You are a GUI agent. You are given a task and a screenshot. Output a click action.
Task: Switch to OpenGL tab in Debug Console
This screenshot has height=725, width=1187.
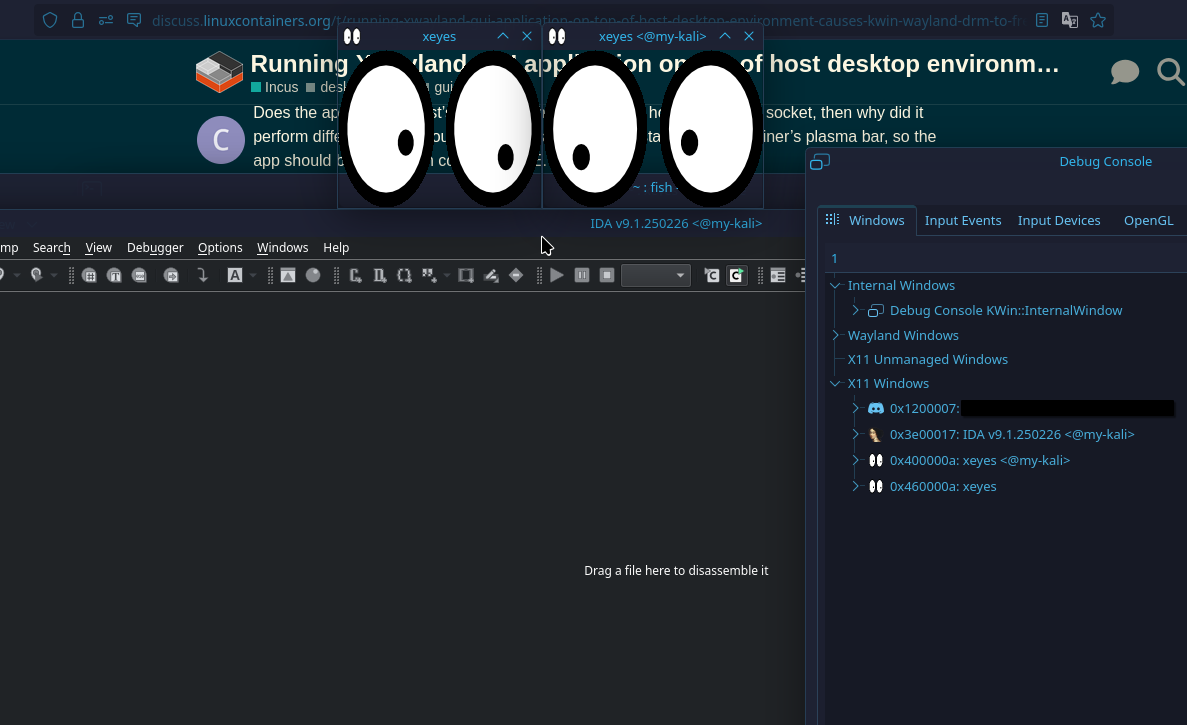(x=1148, y=220)
